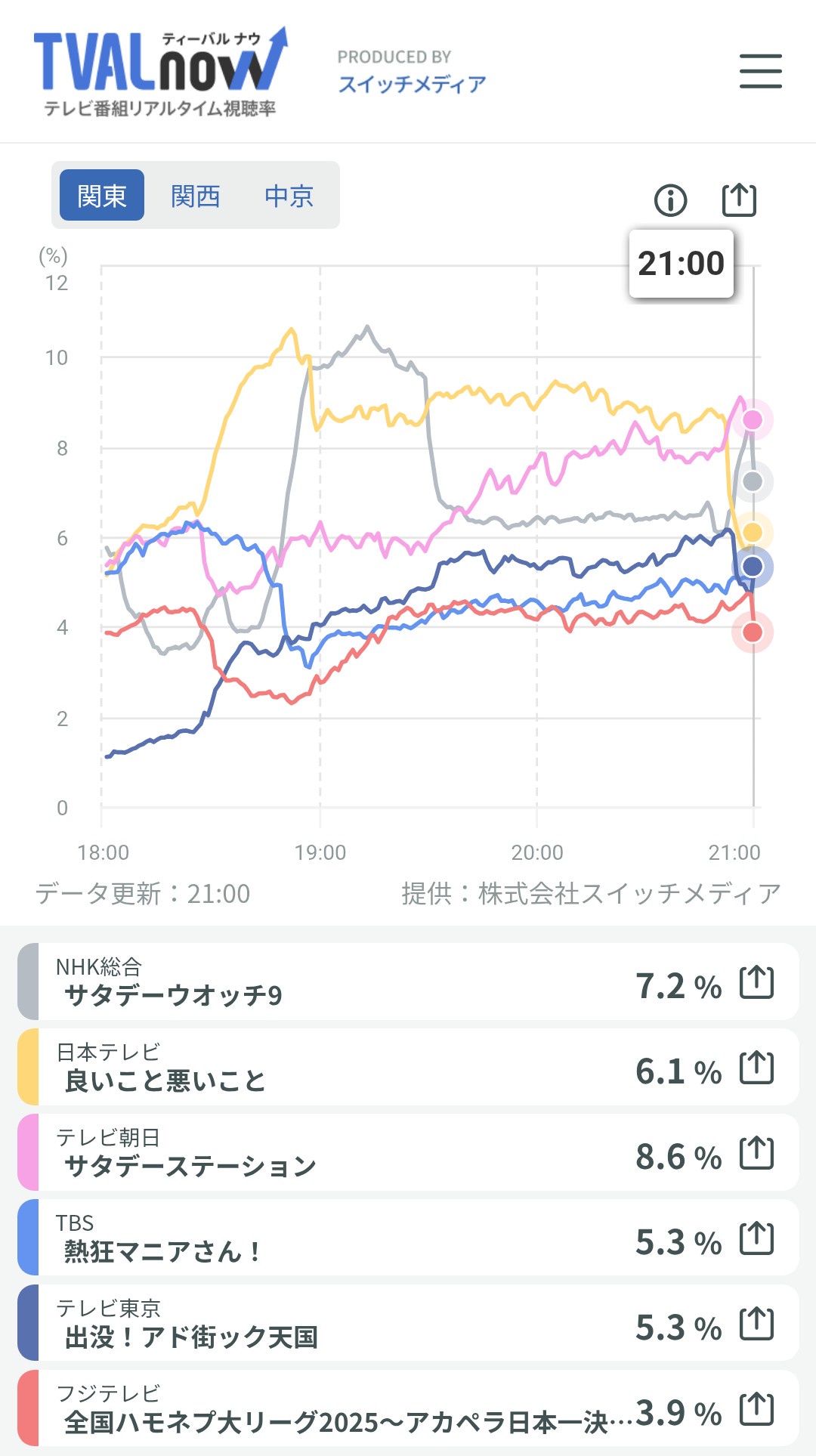This screenshot has height=1456, width=816.
Task: Click the red フジテレビ data point on chart
Action: click(753, 632)
